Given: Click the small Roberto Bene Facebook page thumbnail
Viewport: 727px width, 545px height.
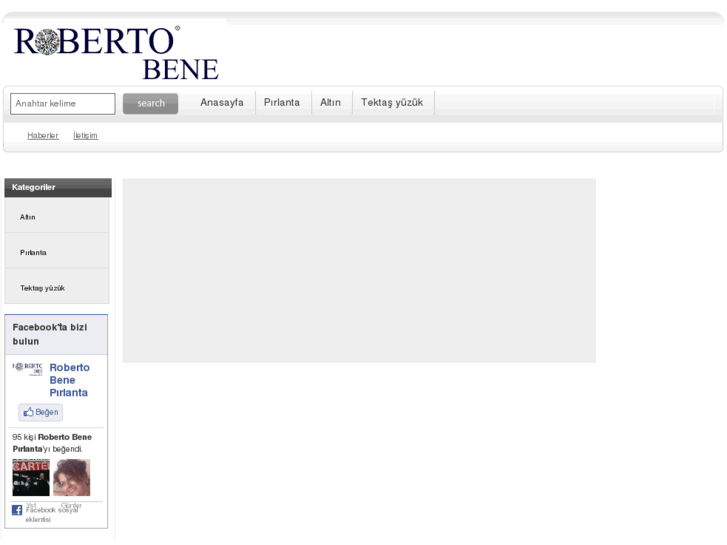Looking at the screenshot, I should (x=28, y=369).
